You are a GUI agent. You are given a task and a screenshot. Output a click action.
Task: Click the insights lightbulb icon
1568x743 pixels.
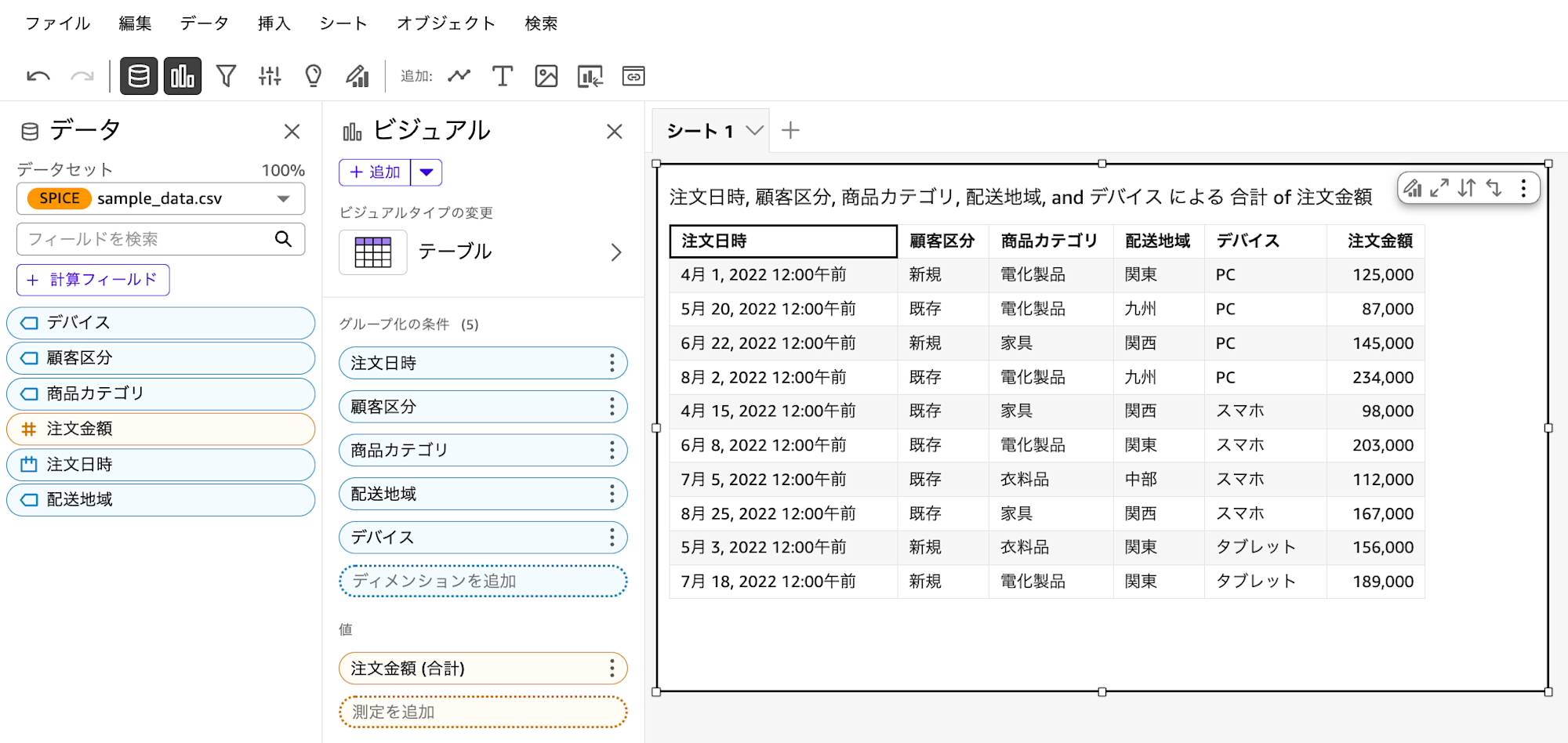tap(314, 75)
